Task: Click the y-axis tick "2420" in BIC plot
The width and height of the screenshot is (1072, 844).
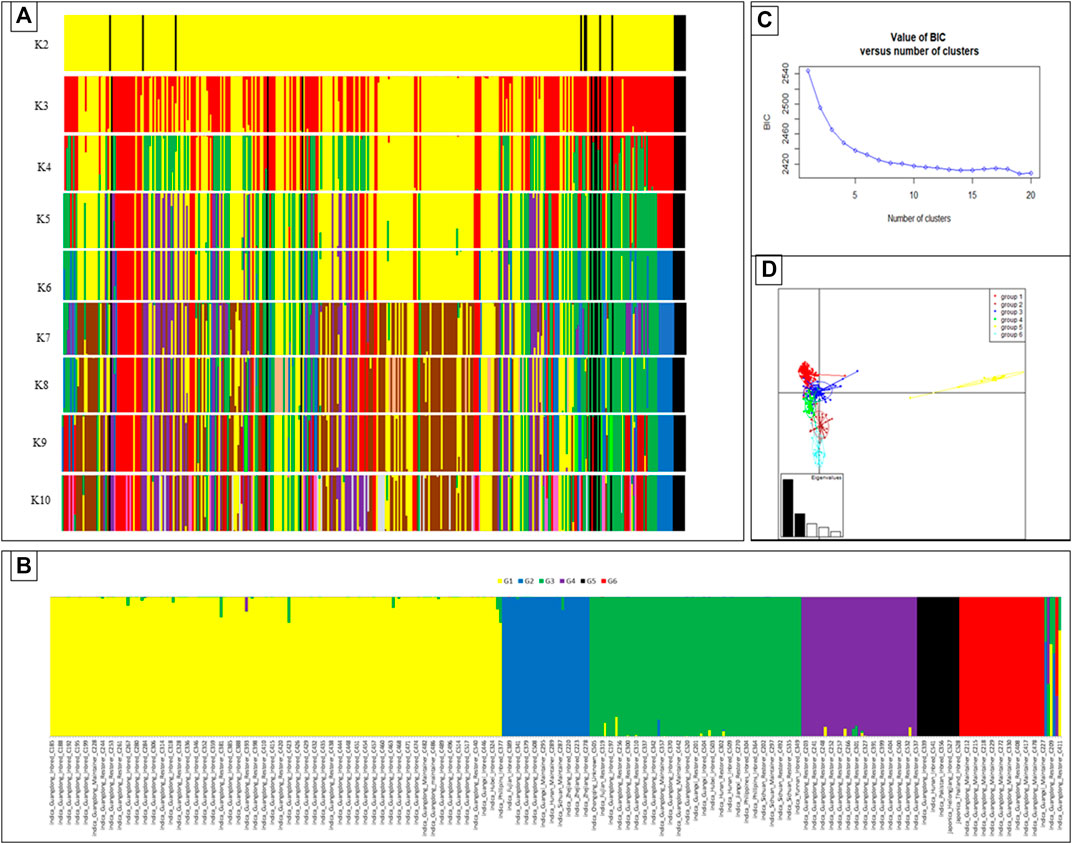Action: tap(786, 165)
